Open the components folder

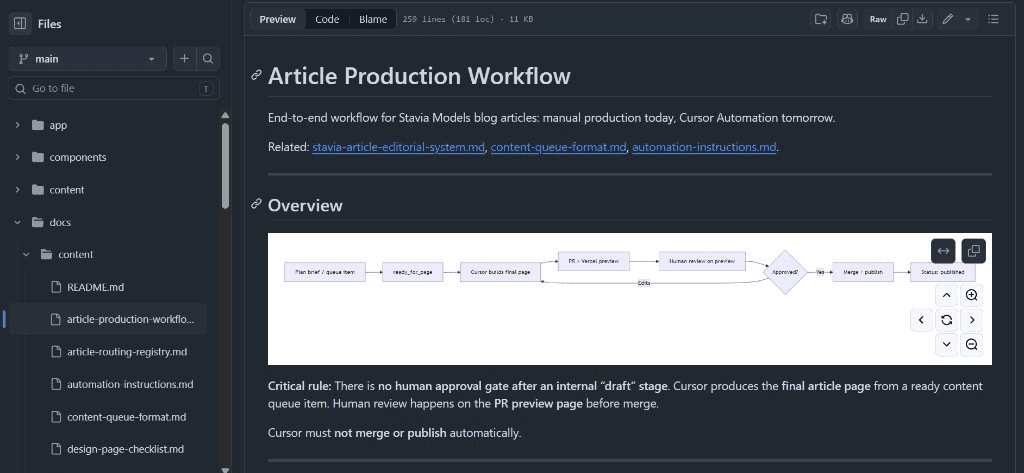78,157
